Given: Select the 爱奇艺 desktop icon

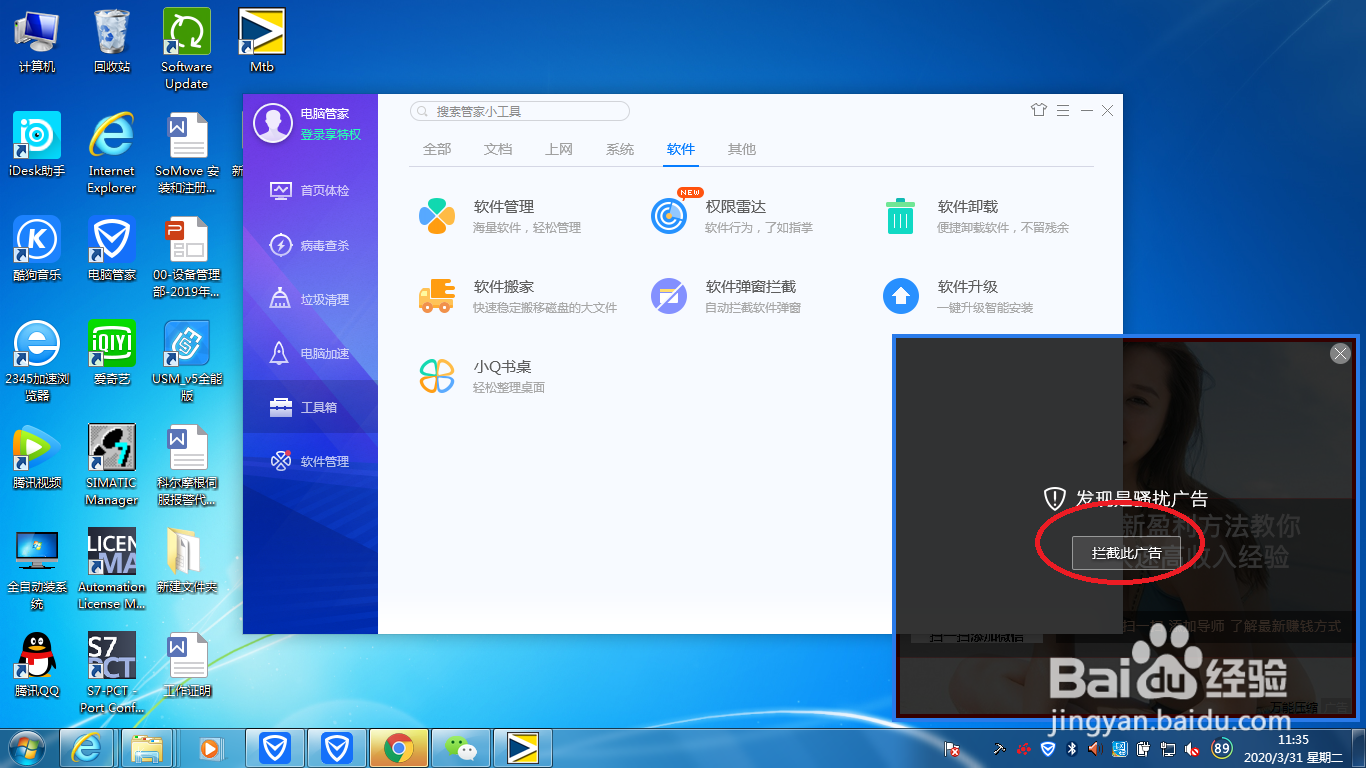Looking at the screenshot, I should [x=112, y=354].
